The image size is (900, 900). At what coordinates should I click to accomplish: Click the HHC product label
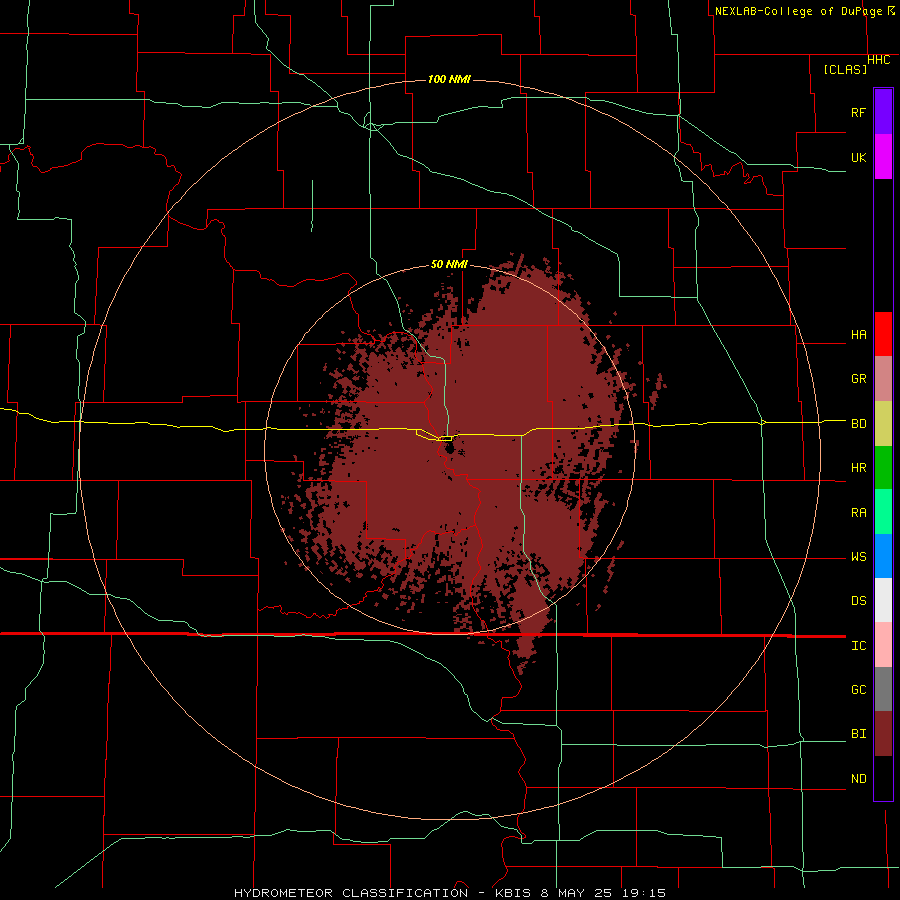coord(878,60)
